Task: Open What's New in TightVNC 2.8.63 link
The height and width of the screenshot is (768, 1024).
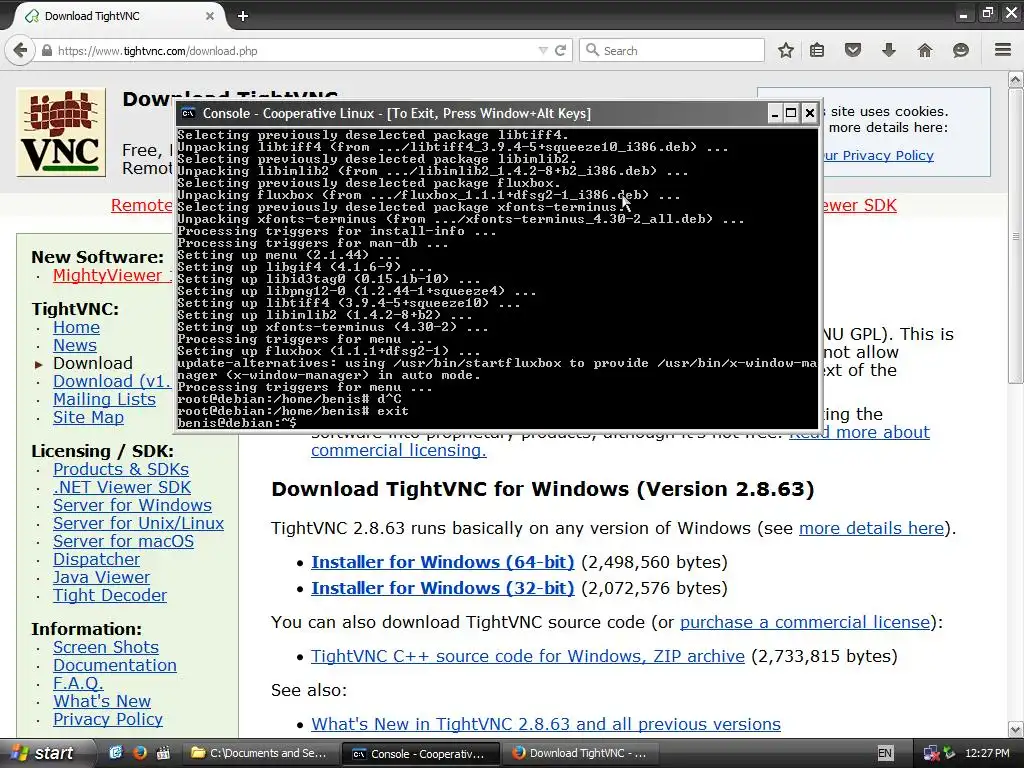Action: point(546,724)
